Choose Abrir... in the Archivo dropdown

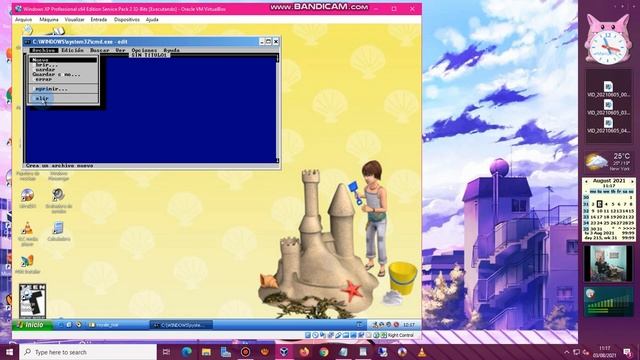[x=63, y=65]
